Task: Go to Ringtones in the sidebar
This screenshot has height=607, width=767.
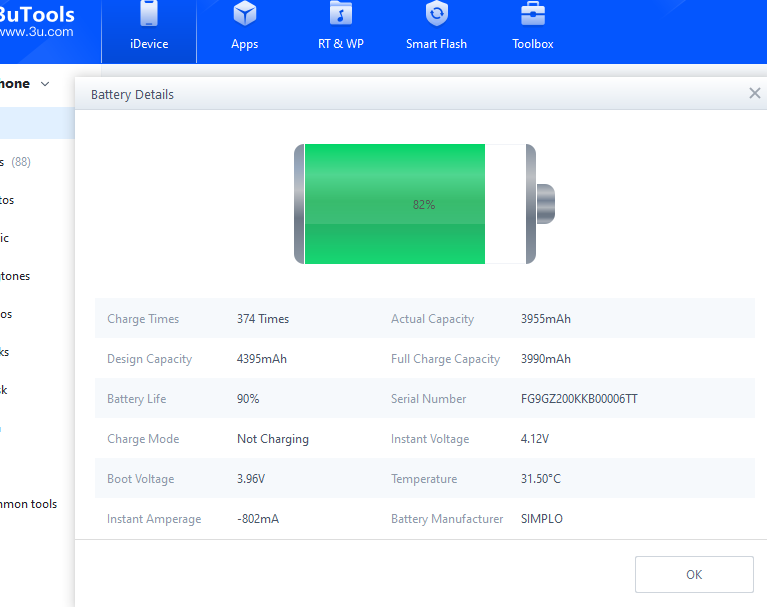Action: click(x=15, y=276)
